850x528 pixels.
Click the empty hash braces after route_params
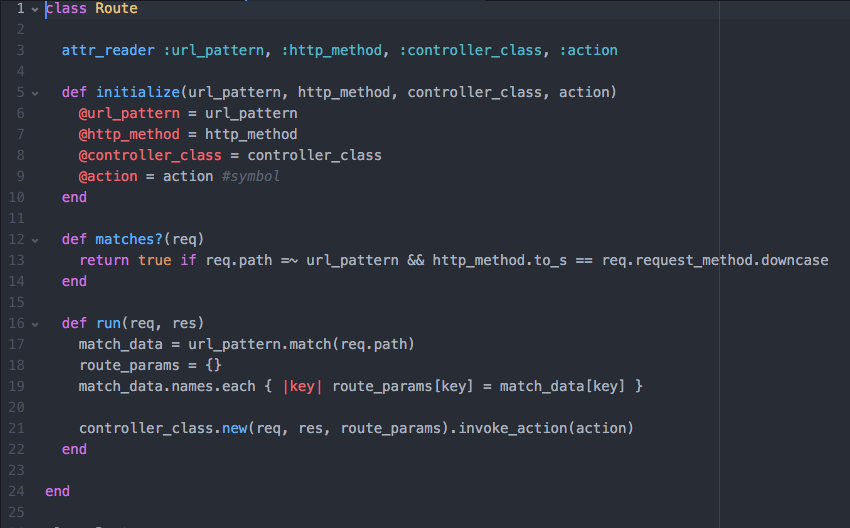[x=213, y=365]
